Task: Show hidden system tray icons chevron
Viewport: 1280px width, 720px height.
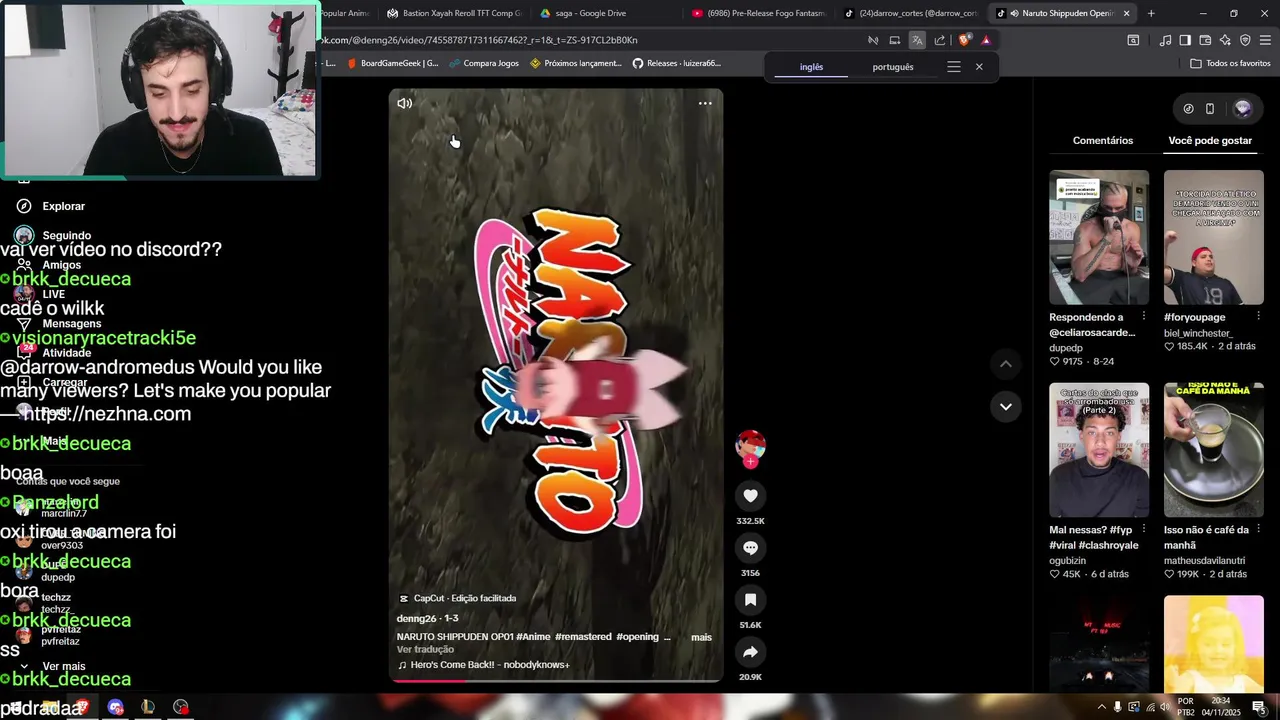Action: 1101,707
